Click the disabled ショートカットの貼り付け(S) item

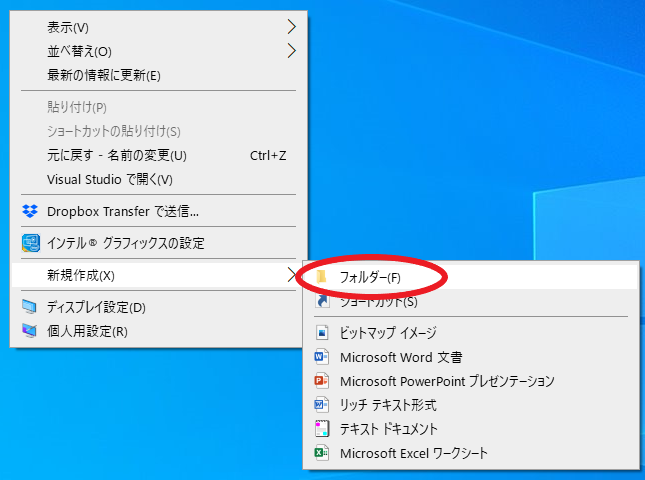[114, 131]
